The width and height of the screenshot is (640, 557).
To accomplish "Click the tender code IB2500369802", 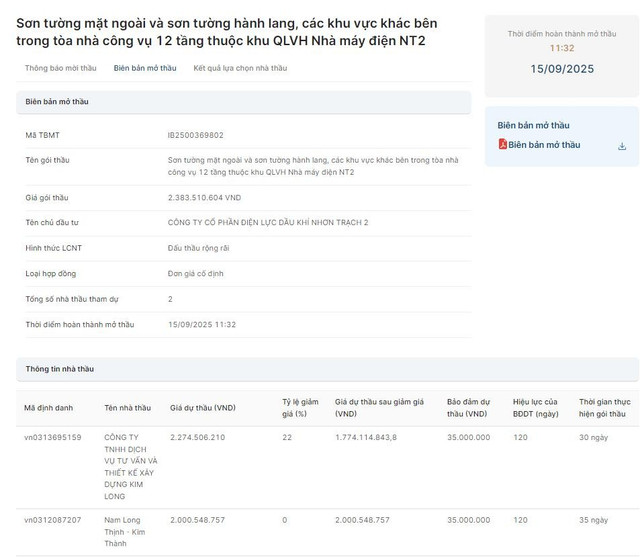I will pos(196,135).
